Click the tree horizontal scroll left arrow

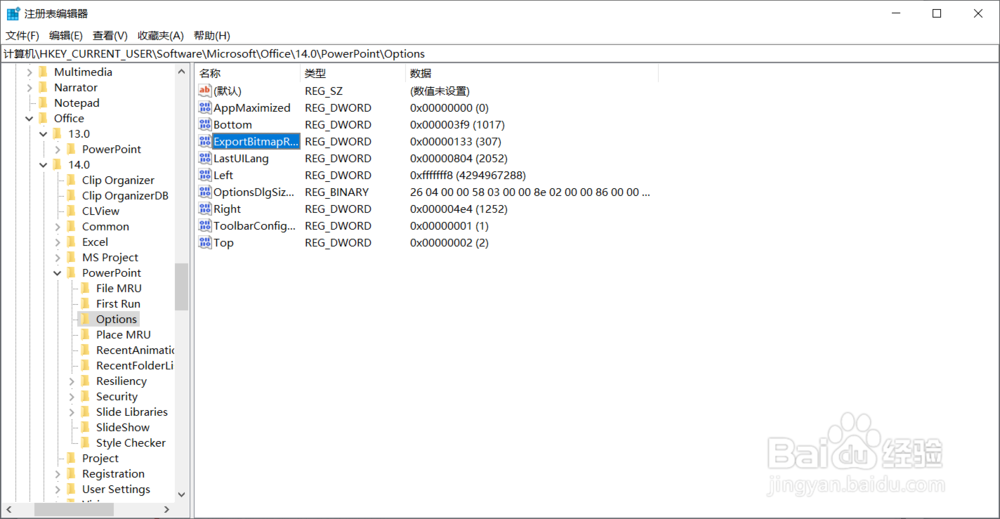tap(9, 509)
